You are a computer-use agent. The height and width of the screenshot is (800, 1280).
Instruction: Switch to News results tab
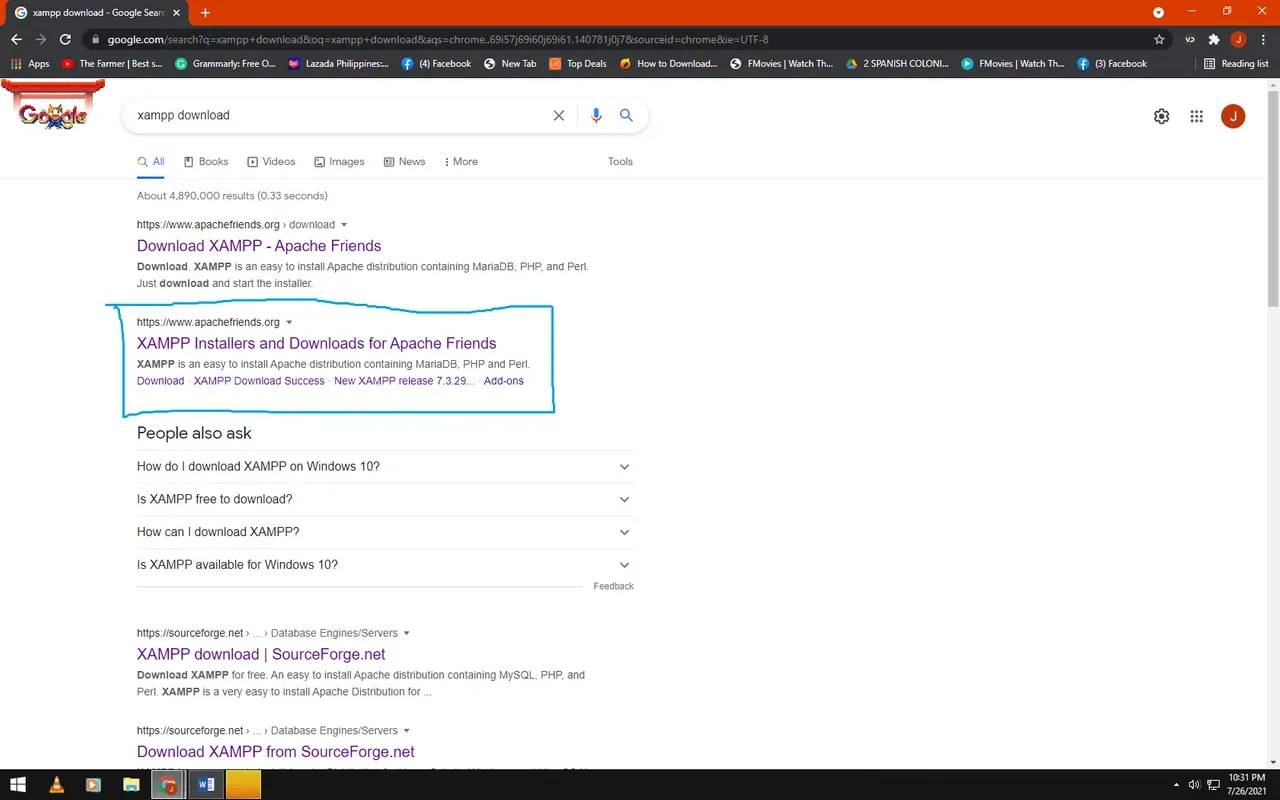[x=404, y=162]
